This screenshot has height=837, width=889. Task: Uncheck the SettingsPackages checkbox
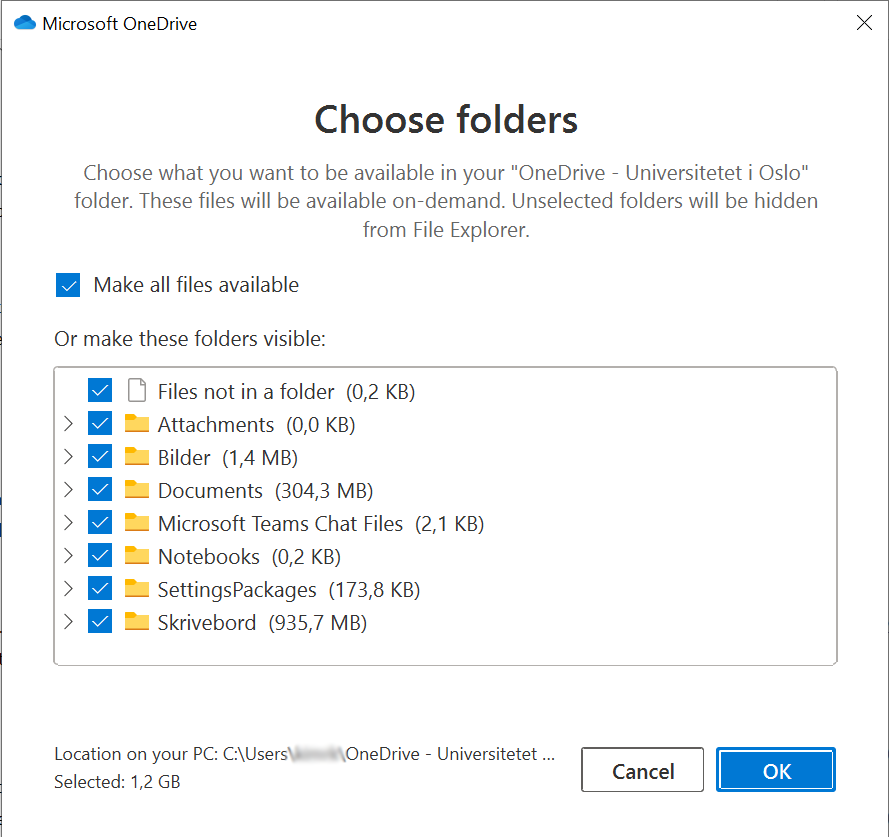click(x=100, y=589)
